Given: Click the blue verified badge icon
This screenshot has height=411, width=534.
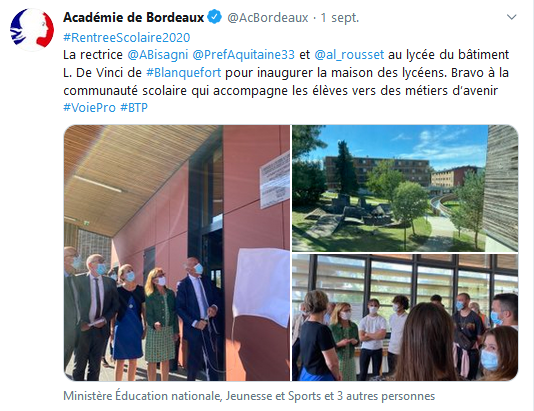Looking at the screenshot, I should (215, 17).
